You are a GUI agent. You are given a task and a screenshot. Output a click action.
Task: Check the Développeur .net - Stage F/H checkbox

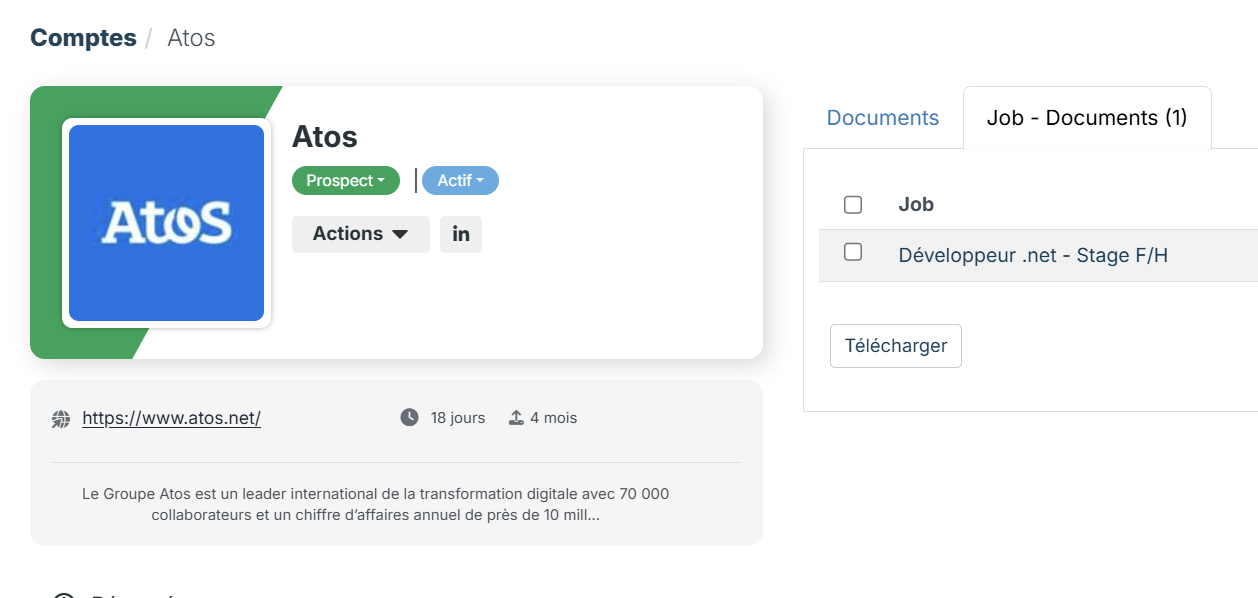click(x=853, y=252)
